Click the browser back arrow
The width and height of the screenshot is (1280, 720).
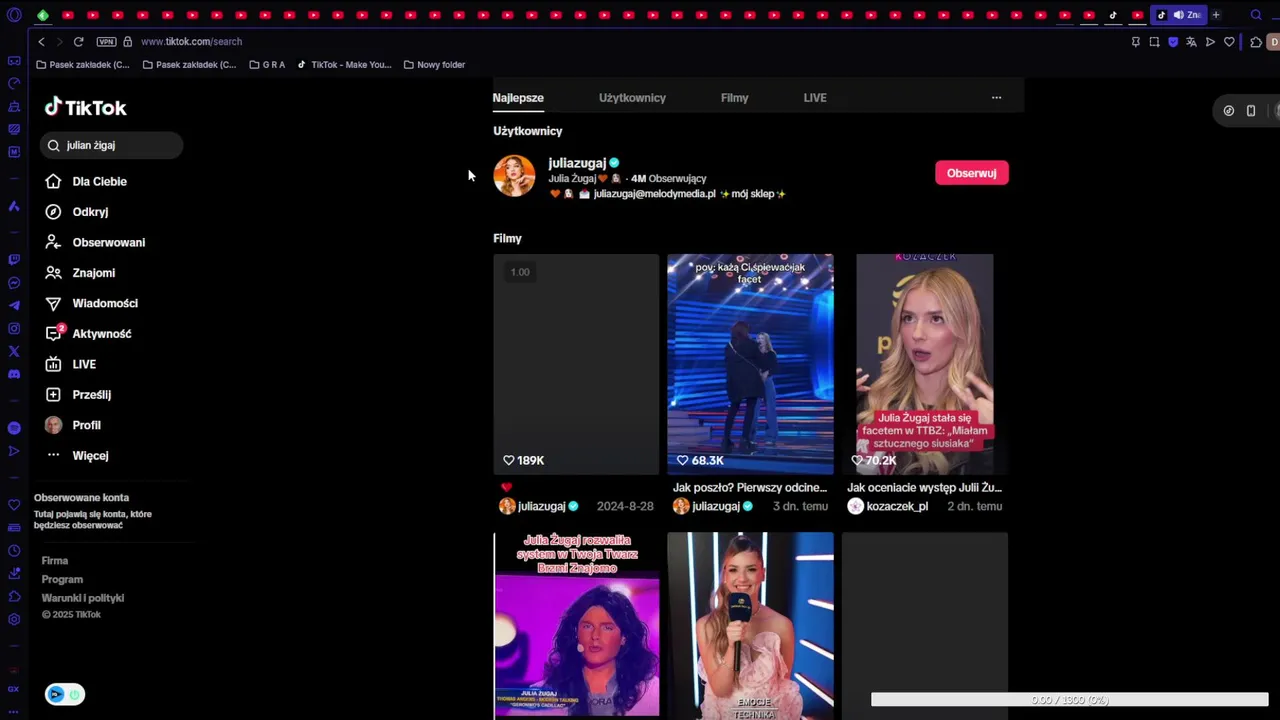41,42
